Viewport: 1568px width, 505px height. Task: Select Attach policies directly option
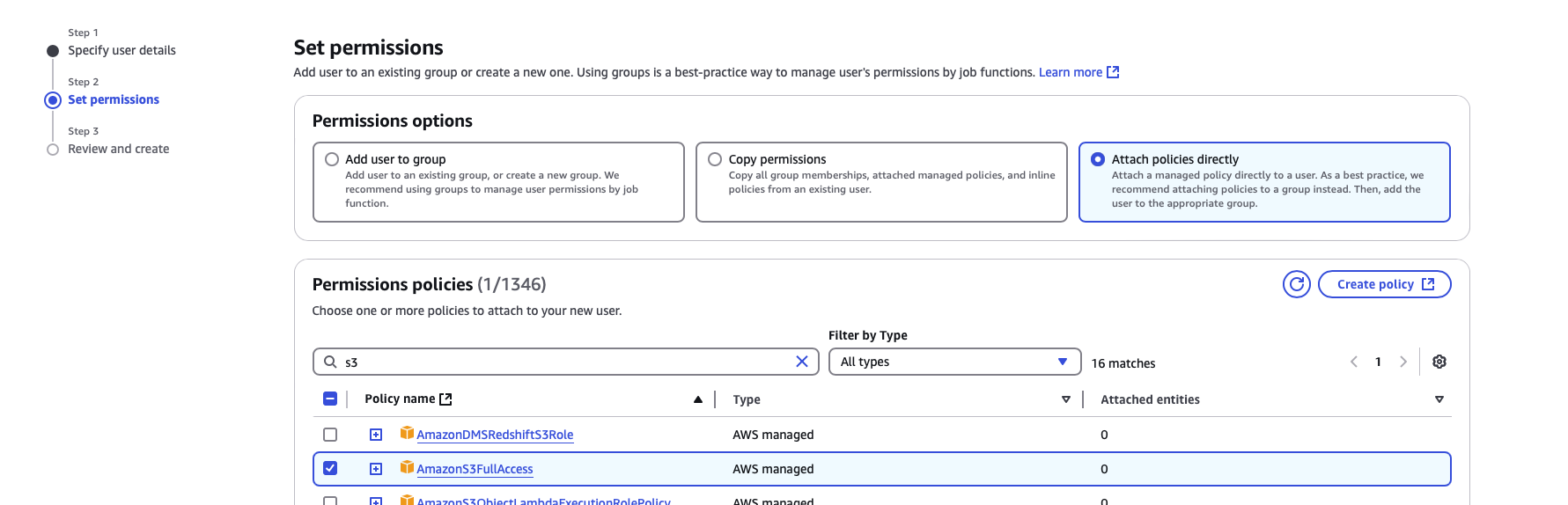point(1098,159)
